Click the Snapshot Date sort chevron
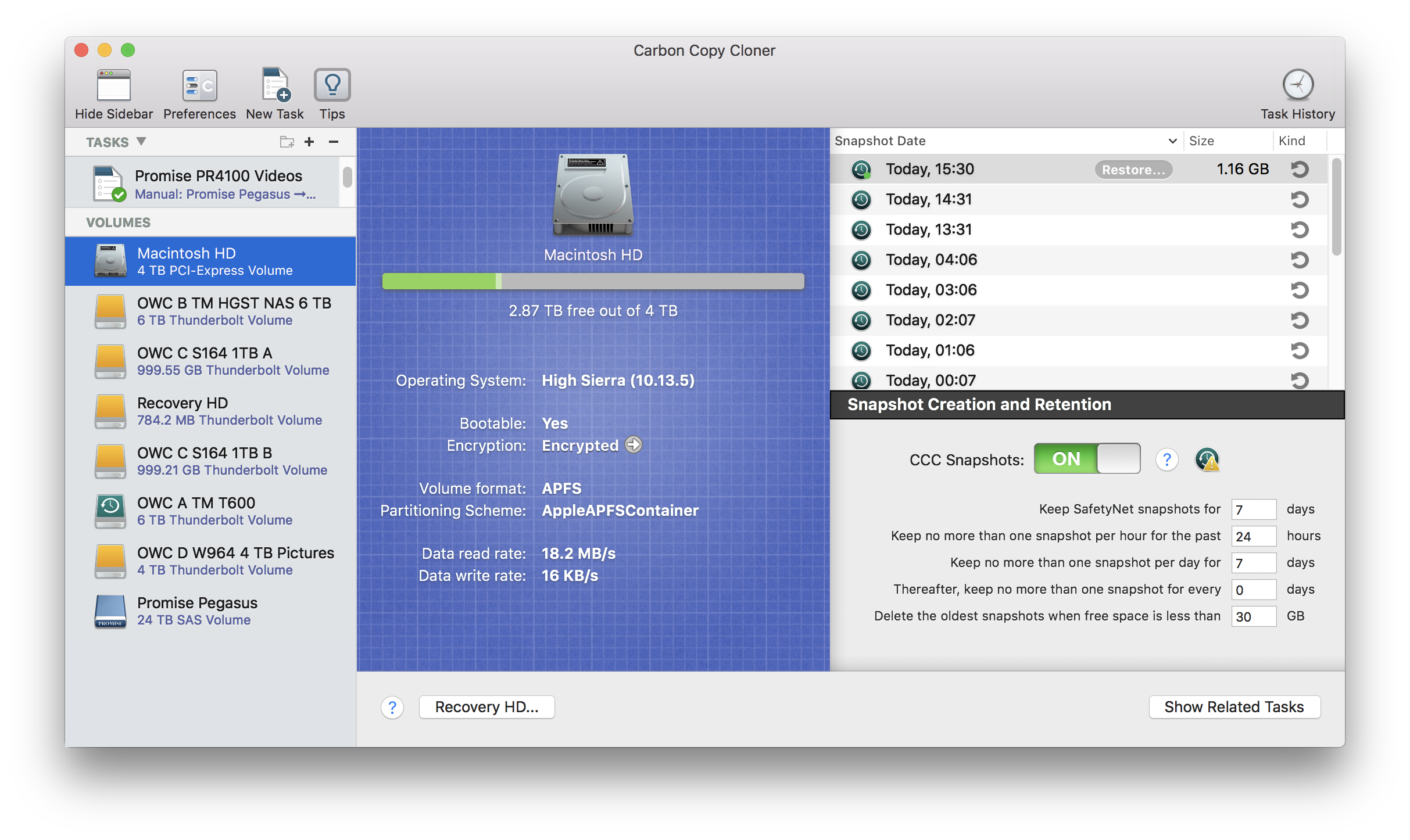The height and width of the screenshot is (840, 1410). (1172, 141)
